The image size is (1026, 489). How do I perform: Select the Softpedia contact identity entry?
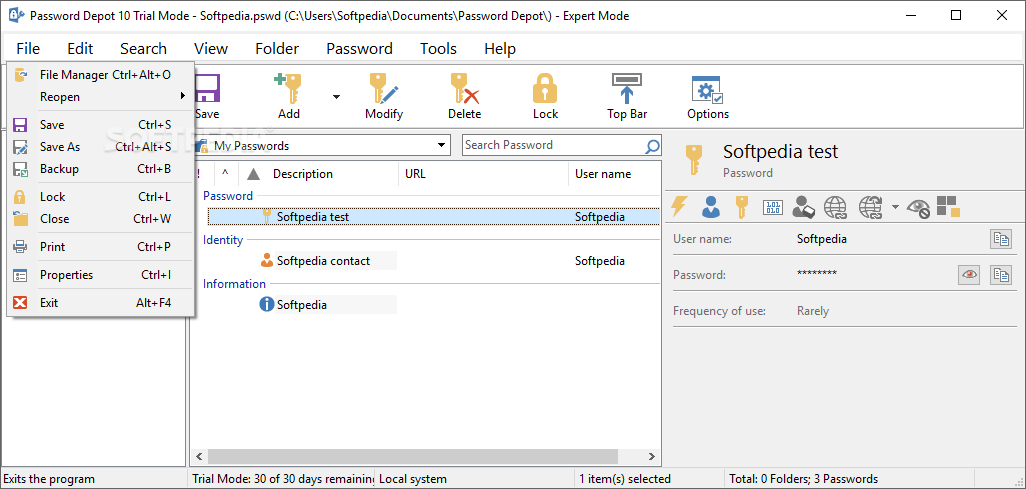pyautogui.click(x=323, y=261)
